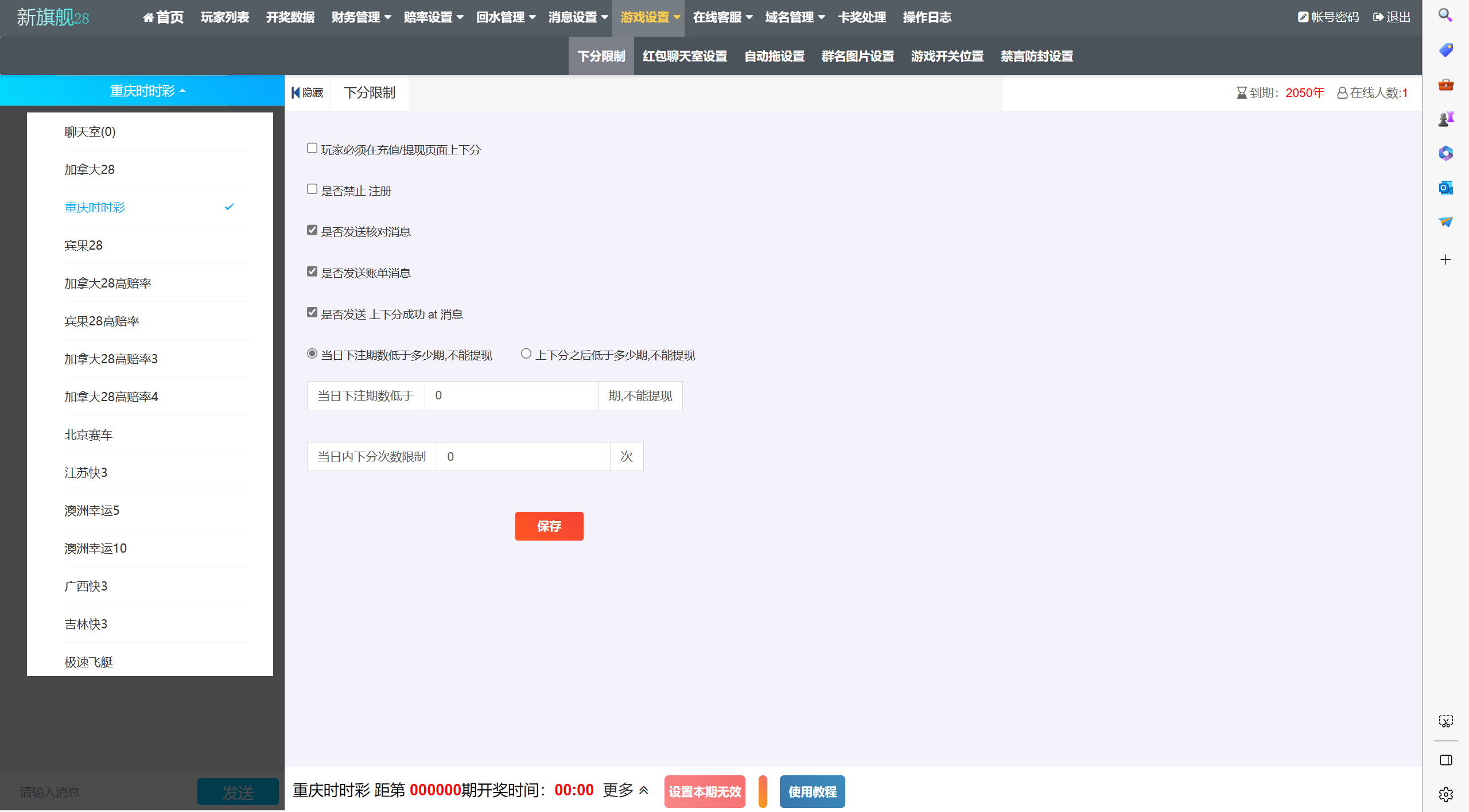This screenshot has height=812, width=1469.
Task: Open the 红包聊天室设置 tab
Action: [x=685, y=56]
